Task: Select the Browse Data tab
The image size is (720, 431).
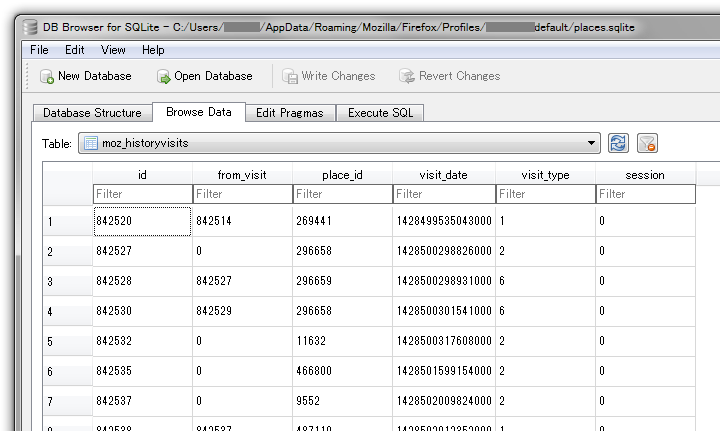Action: coord(199,112)
